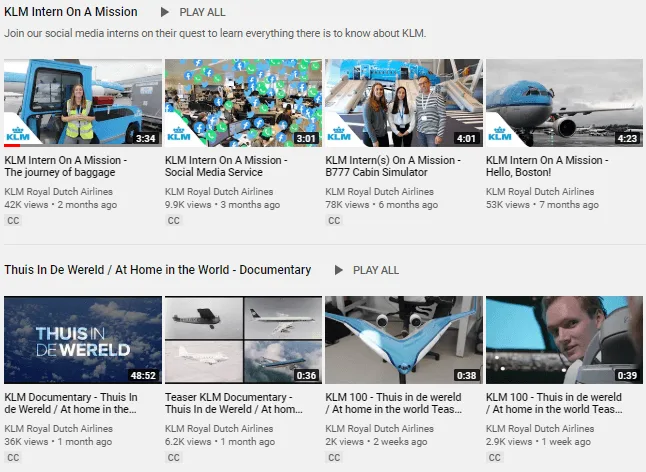Click CC badge under B777 Cabin Simulator video
The image size is (646, 472).
pyautogui.click(x=334, y=220)
